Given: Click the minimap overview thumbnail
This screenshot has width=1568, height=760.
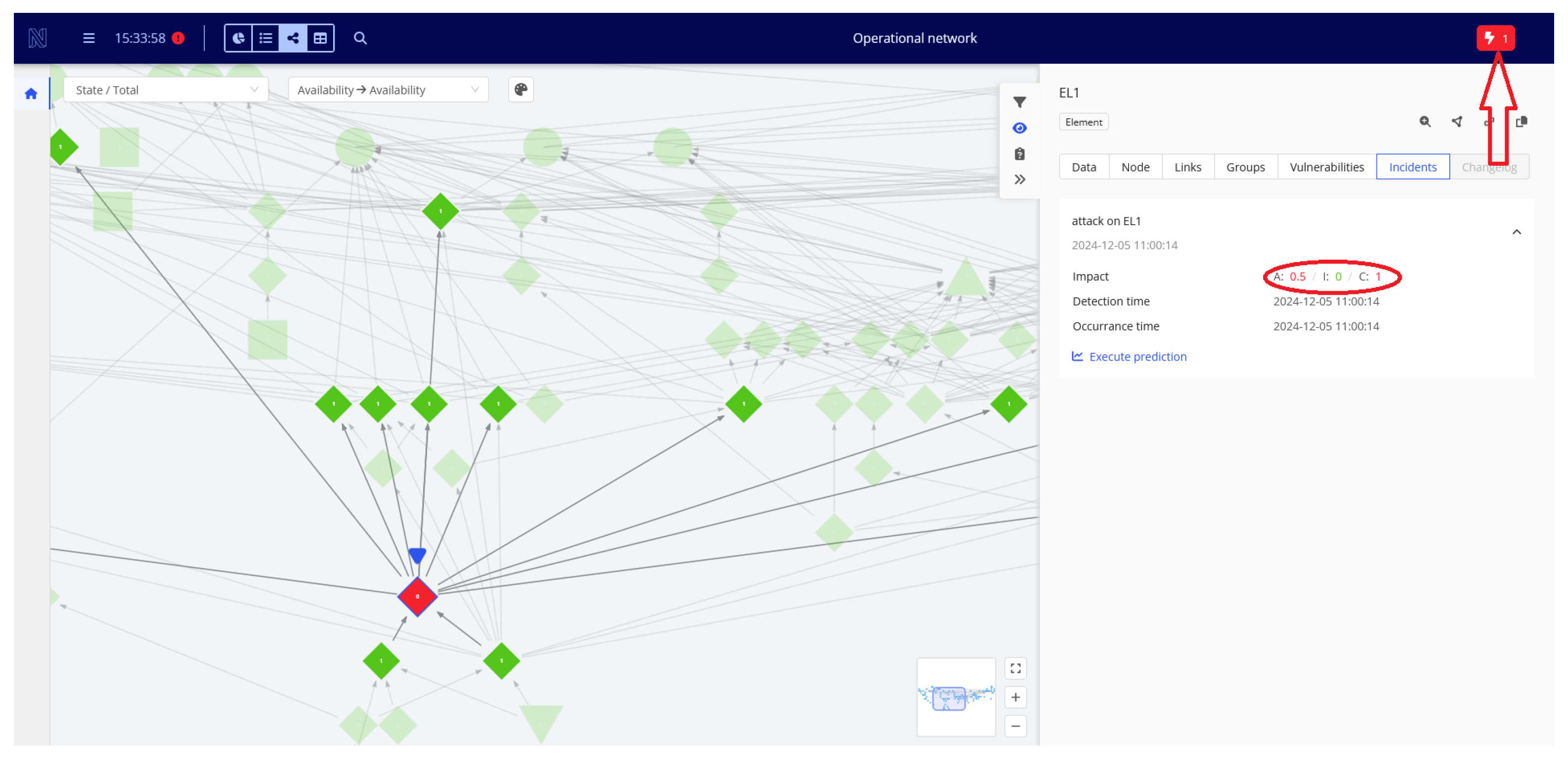Looking at the screenshot, I should pyautogui.click(x=956, y=697).
